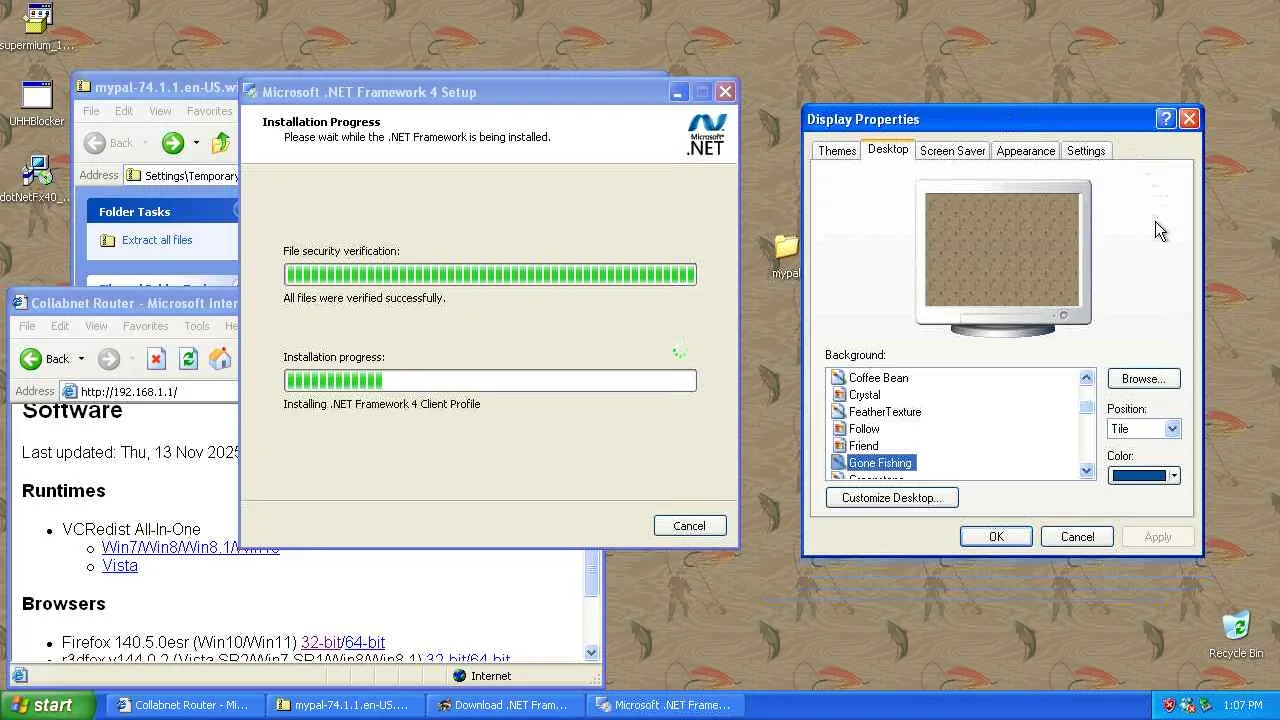Screen dimensions: 1280x720
Task: Cancel the Display Properties dialog
Action: 1077,537
